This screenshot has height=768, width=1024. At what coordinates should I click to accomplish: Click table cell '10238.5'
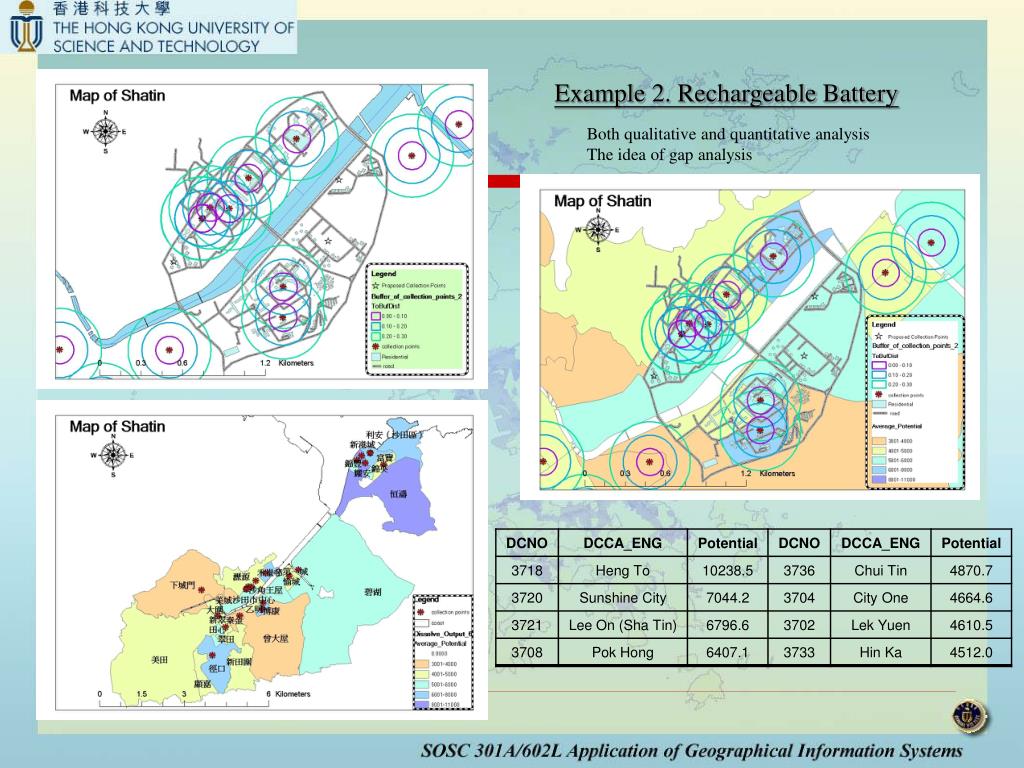tap(727, 571)
